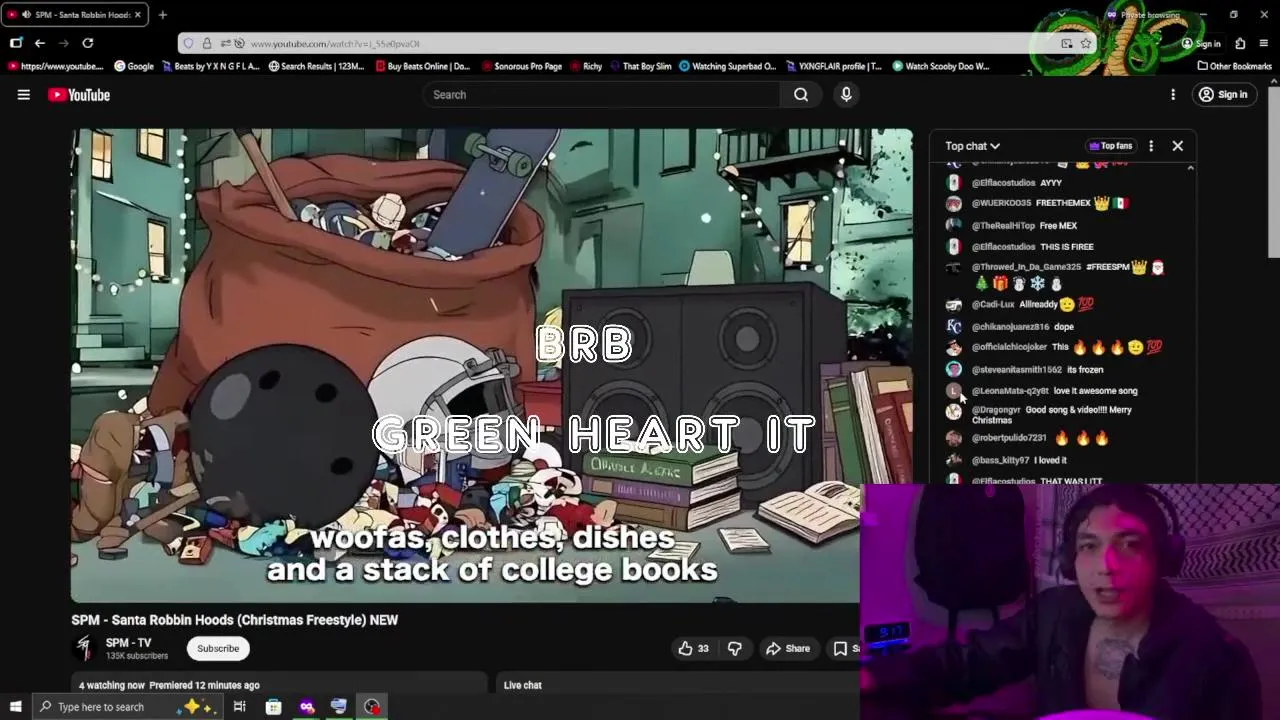Bookmark this page with star icon
This screenshot has width=1280, height=720.
1086,43
